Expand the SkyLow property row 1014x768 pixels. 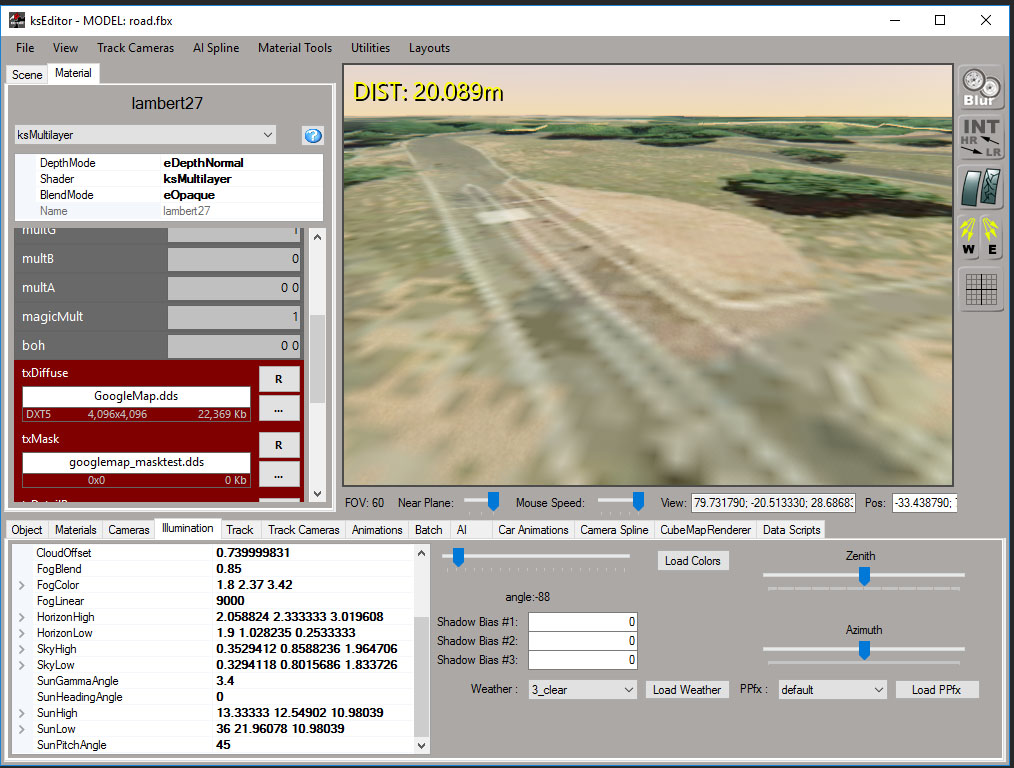click(x=22, y=665)
